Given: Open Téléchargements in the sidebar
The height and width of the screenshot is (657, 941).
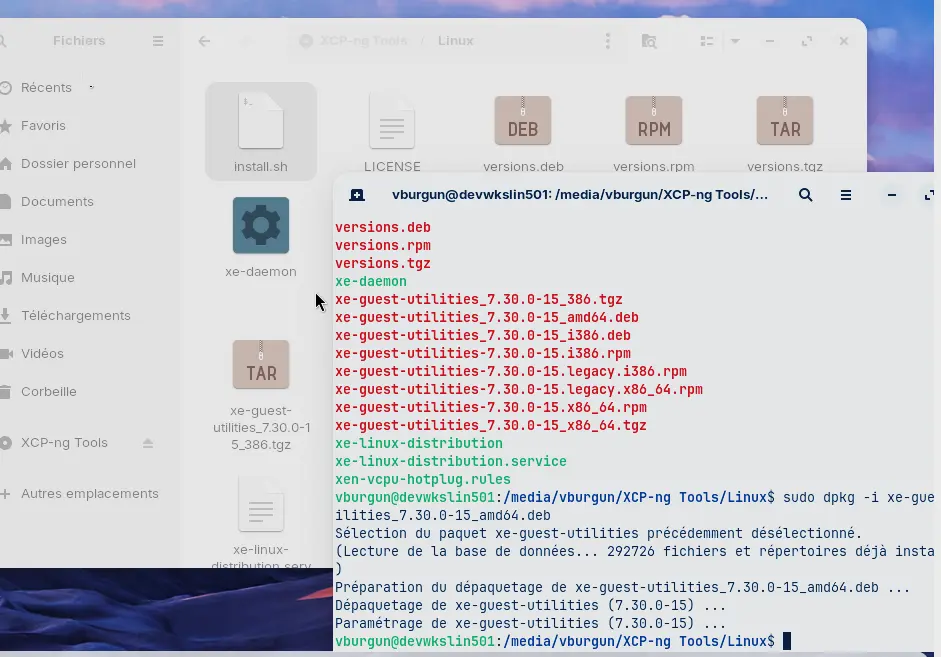Looking at the screenshot, I should [x=76, y=316].
